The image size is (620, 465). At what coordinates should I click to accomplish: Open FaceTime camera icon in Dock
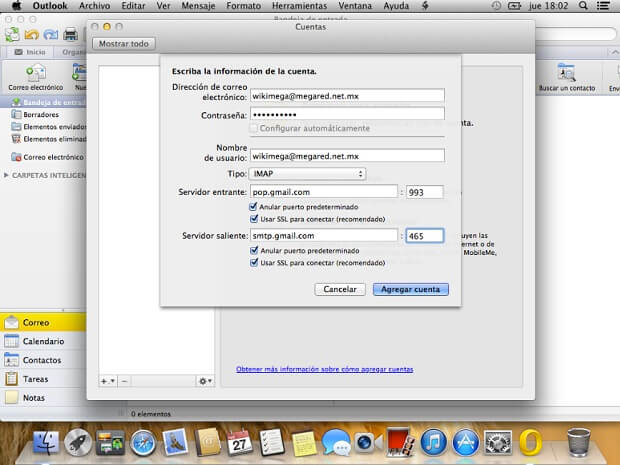(368, 442)
